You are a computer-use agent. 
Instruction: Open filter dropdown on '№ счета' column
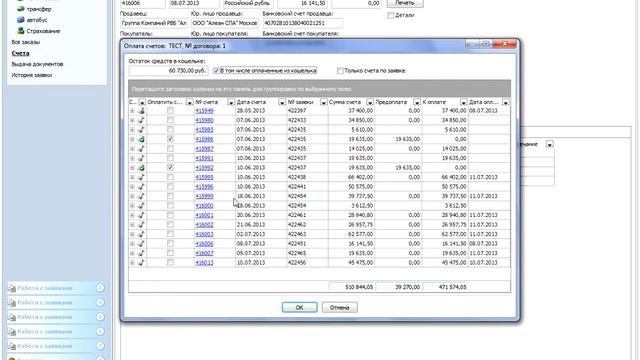coord(231,102)
